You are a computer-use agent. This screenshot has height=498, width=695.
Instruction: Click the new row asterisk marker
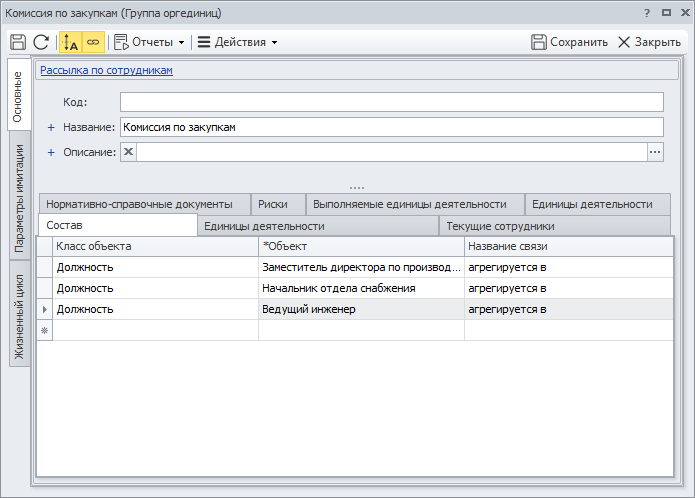(x=44, y=331)
